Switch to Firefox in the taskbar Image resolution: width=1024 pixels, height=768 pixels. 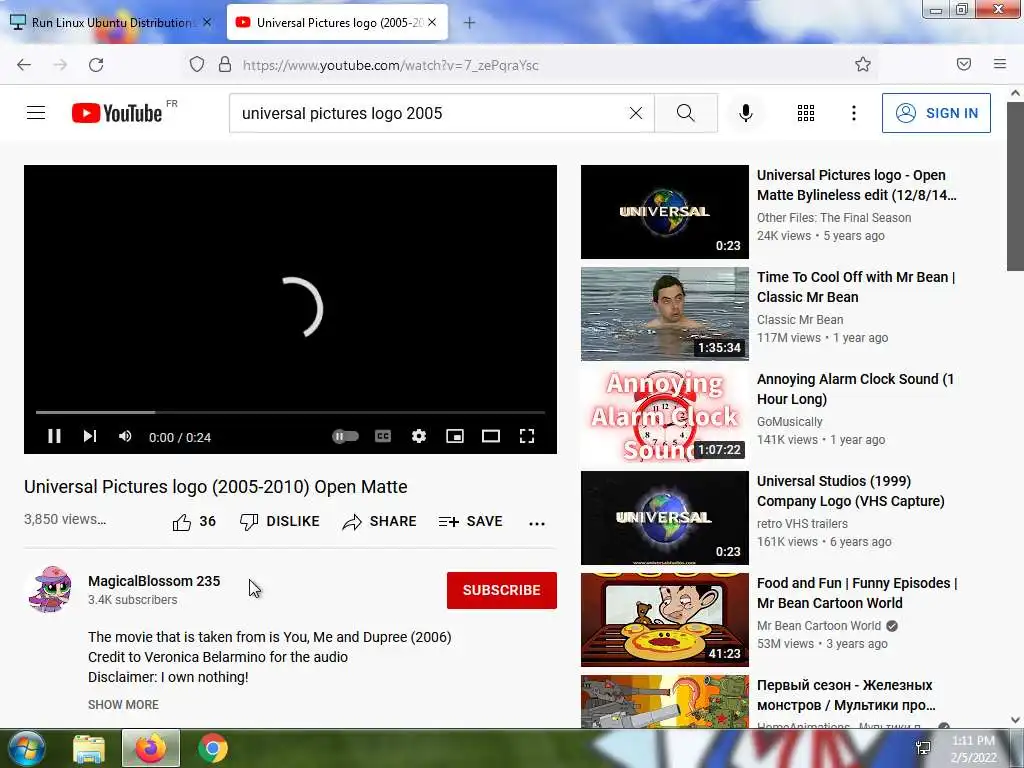[151, 748]
